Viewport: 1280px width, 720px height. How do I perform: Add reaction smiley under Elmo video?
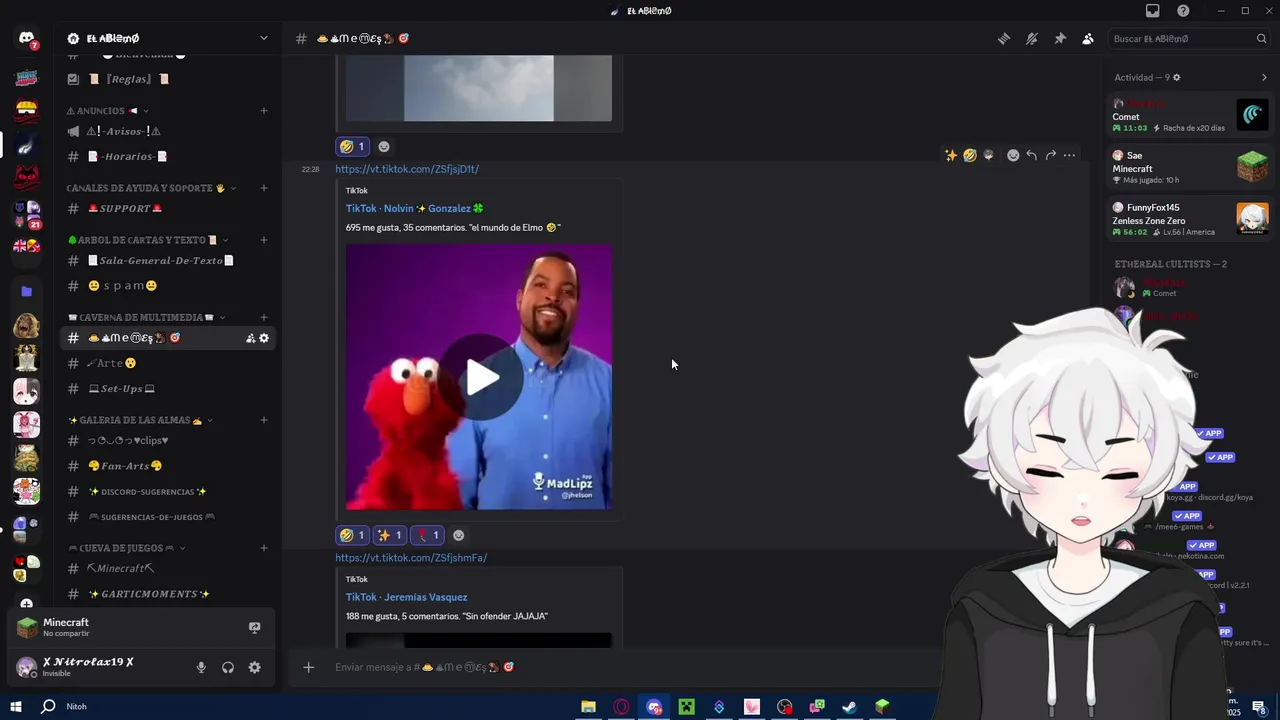(x=458, y=535)
